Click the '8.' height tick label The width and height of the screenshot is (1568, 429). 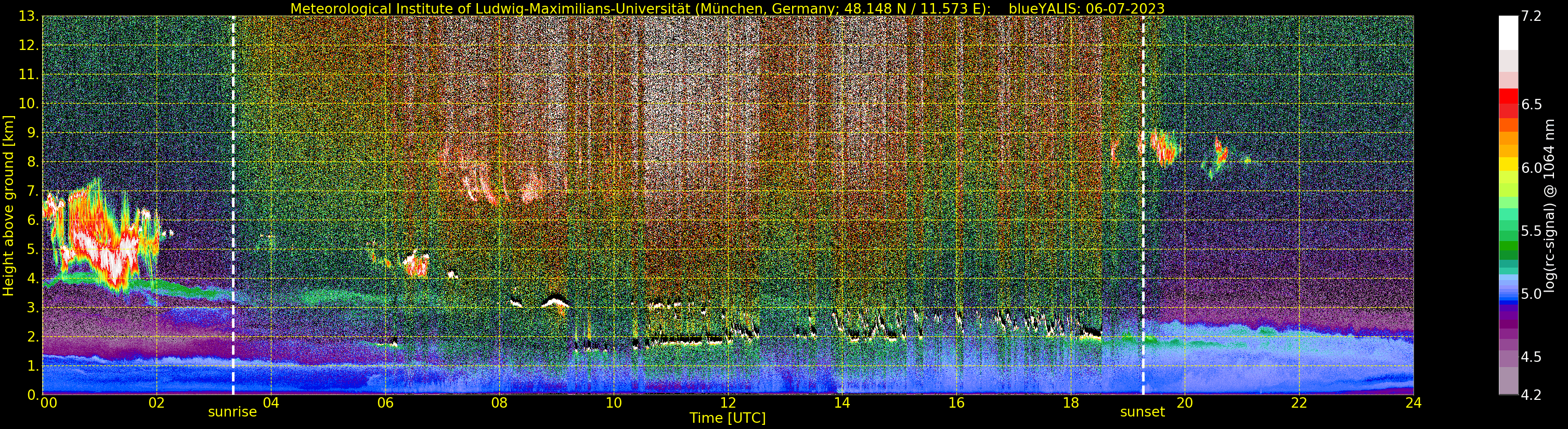point(33,162)
